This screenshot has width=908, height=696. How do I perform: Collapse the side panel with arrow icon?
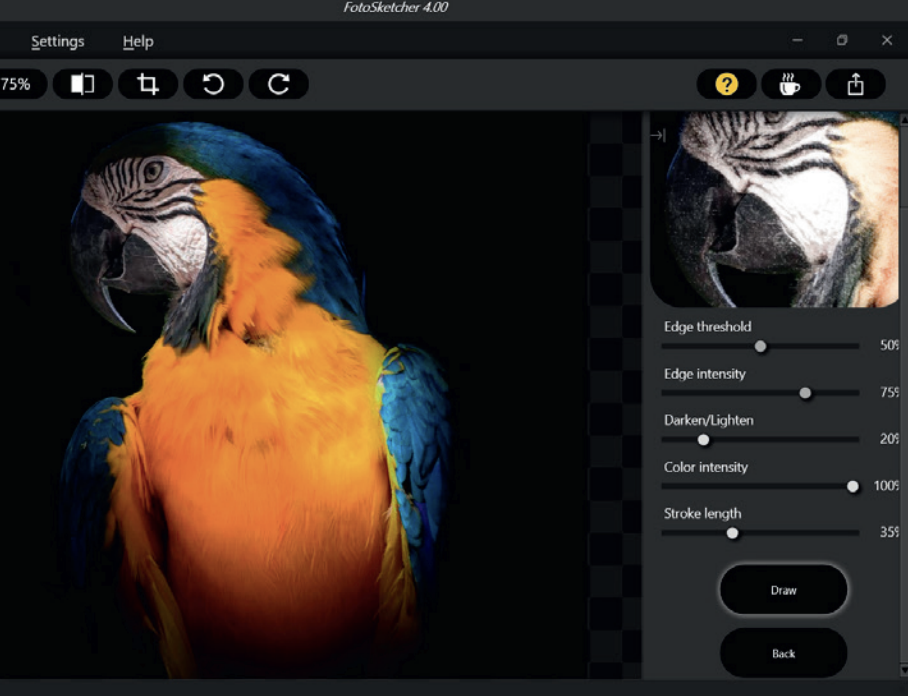[x=657, y=136]
